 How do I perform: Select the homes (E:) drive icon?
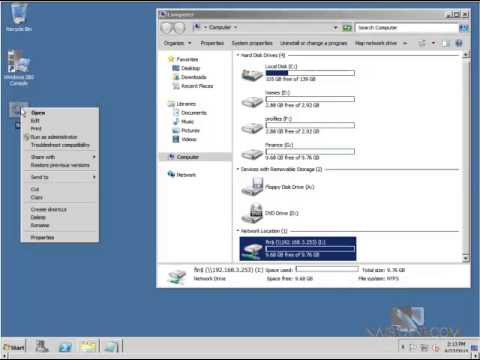252,101
